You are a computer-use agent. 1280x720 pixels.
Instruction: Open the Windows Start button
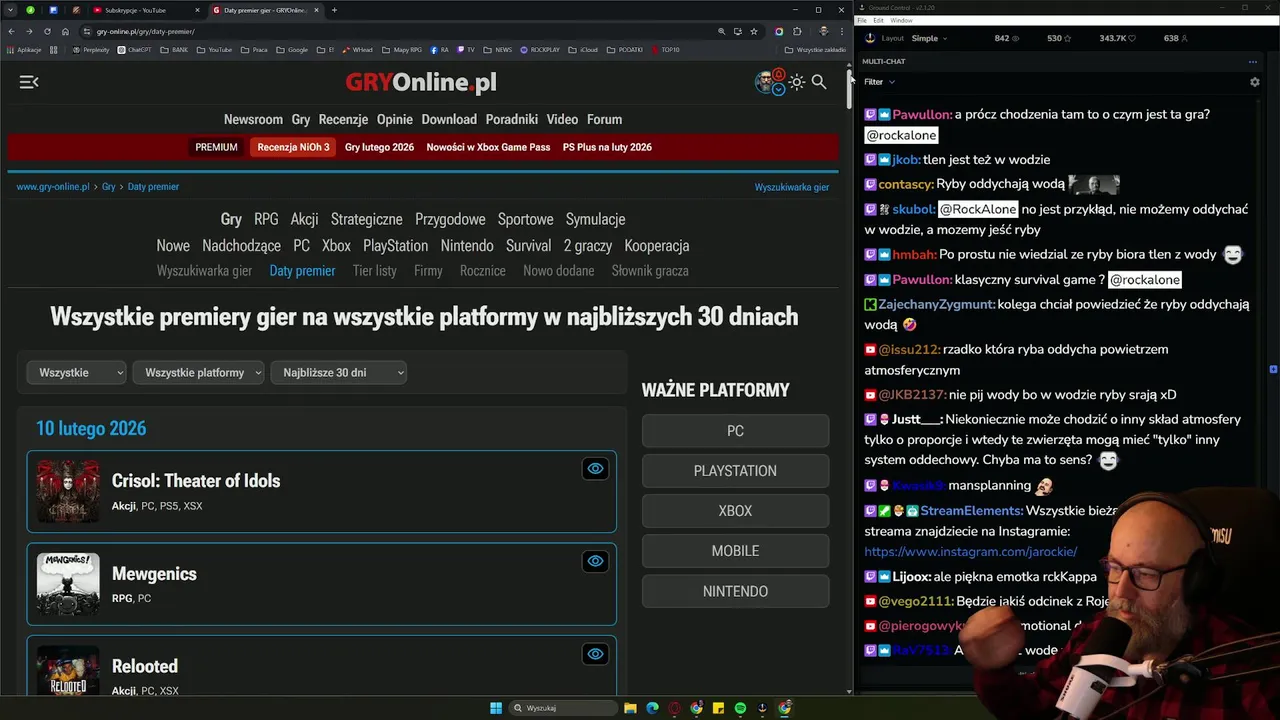pos(496,708)
